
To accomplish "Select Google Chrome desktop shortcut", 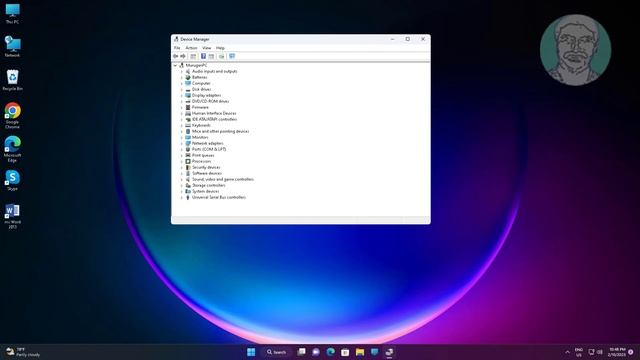I will [12, 116].
